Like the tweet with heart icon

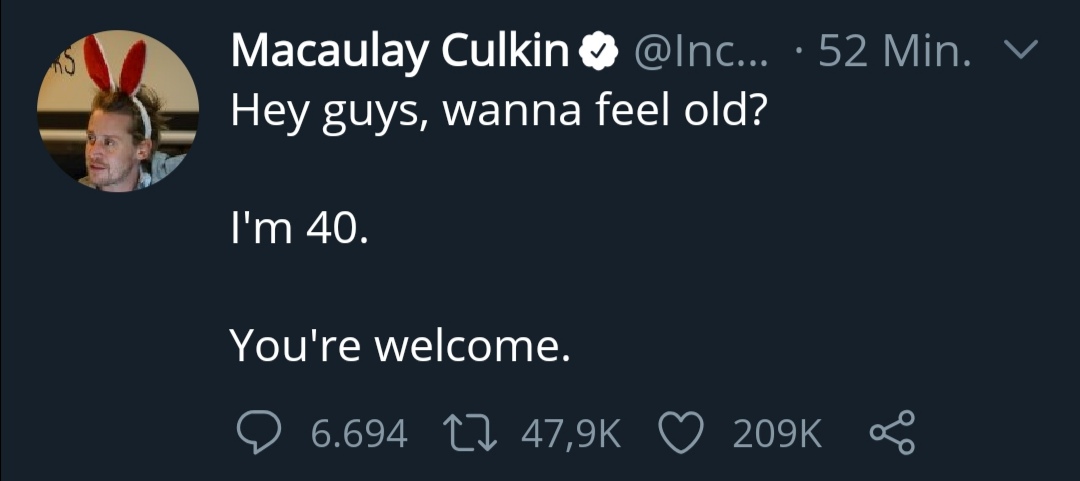coord(681,433)
